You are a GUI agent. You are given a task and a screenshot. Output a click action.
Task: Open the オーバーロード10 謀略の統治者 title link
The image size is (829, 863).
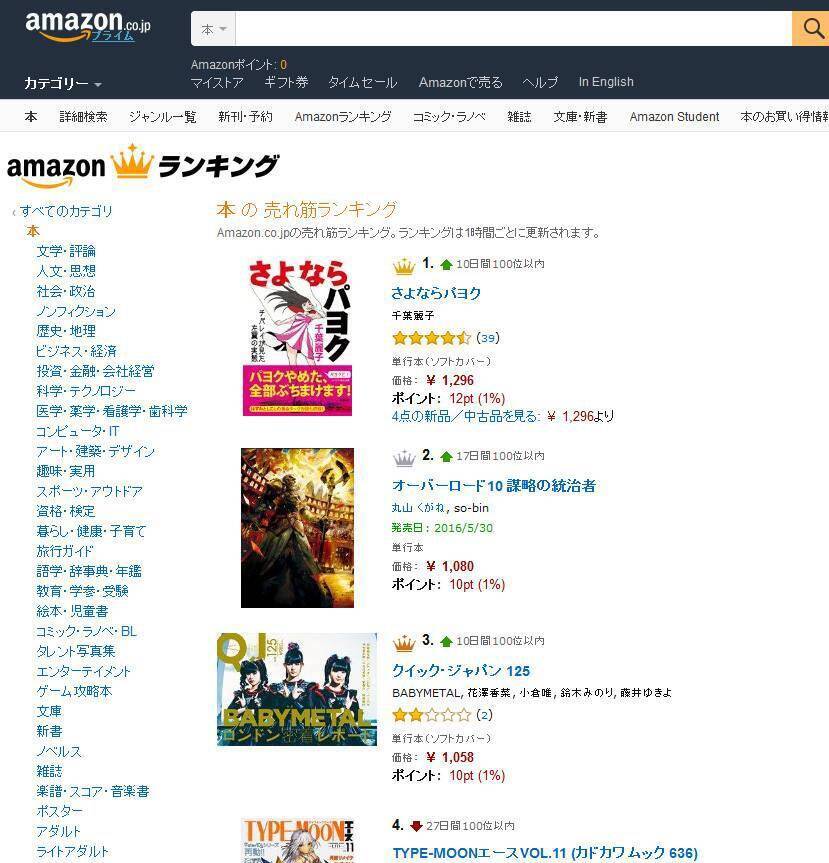pos(494,485)
